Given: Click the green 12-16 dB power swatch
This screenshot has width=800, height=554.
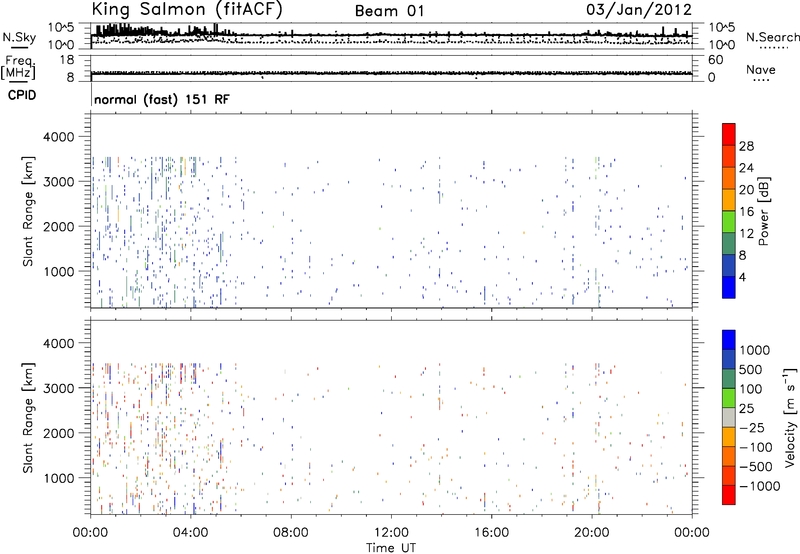Looking at the screenshot, I should (729, 221).
